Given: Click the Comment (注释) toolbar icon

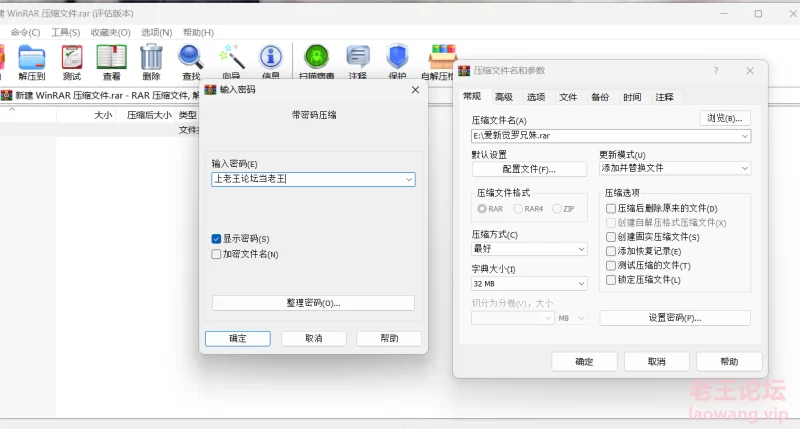Looking at the screenshot, I should [x=358, y=60].
